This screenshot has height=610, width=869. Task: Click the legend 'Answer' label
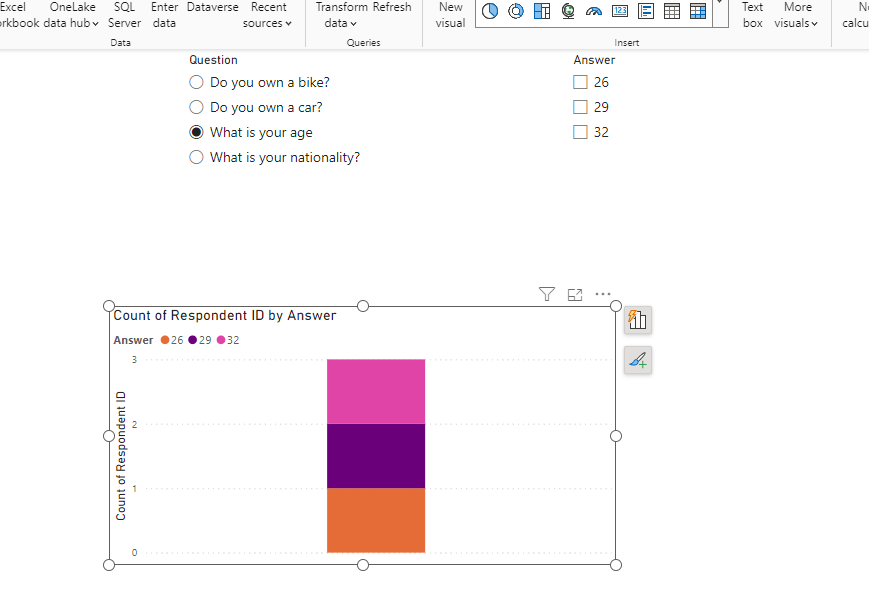point(133,340)
